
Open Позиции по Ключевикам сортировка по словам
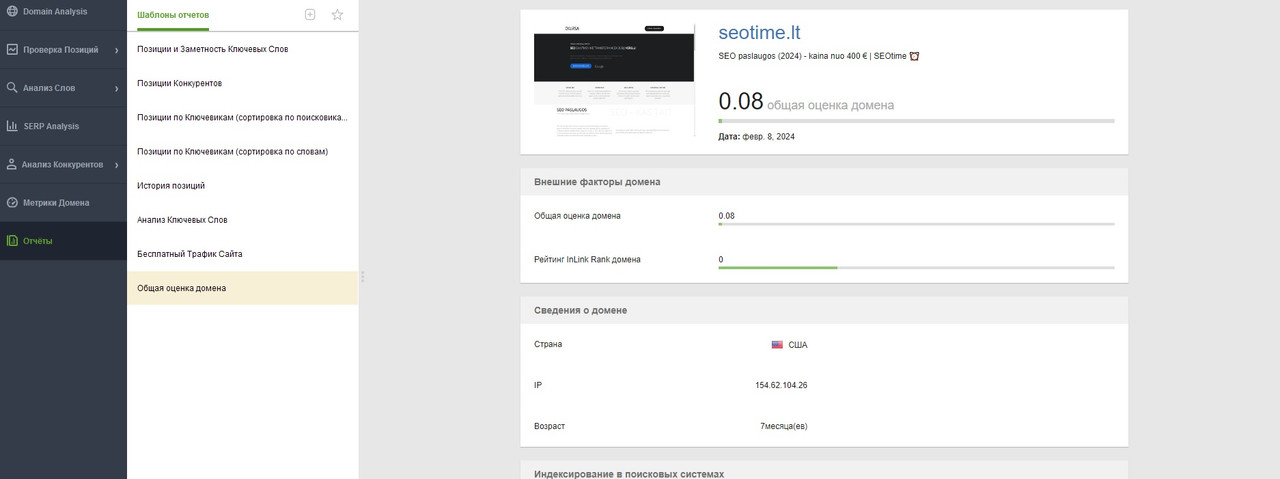tap(242, 151)
